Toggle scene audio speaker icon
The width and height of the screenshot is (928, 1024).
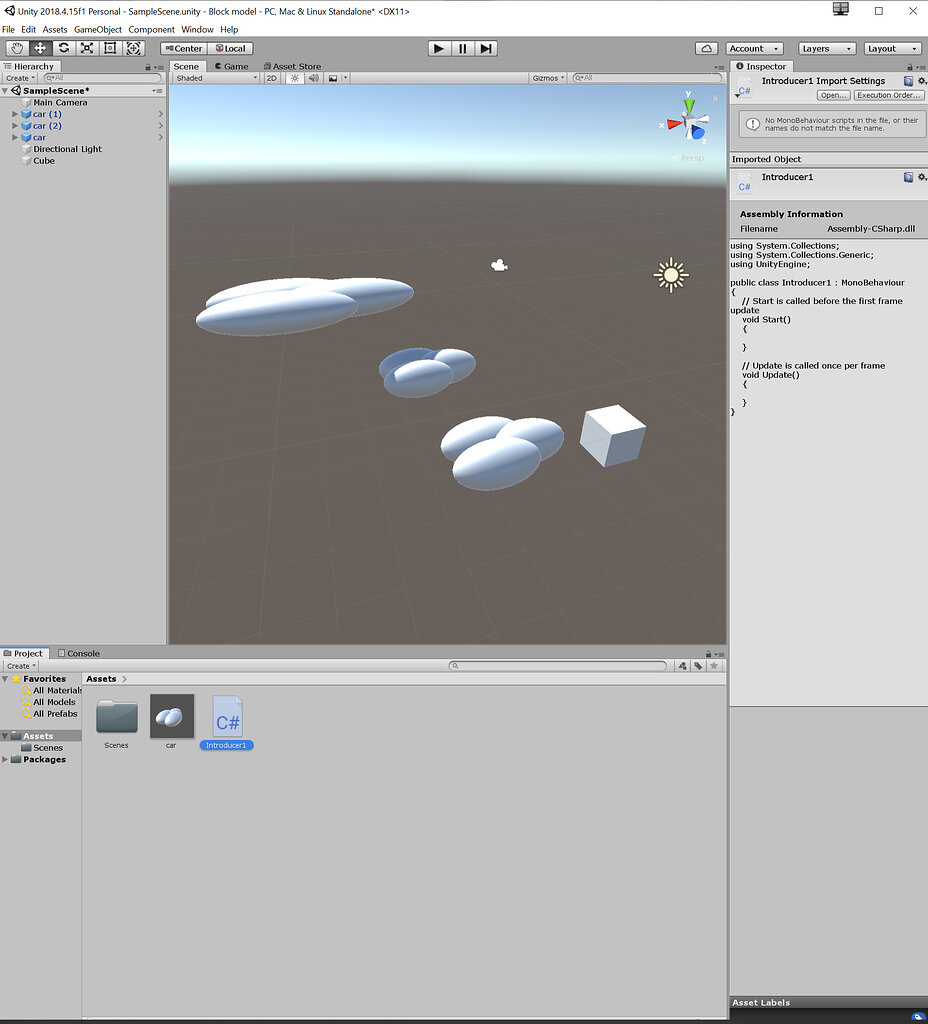[x=313, y=78]
